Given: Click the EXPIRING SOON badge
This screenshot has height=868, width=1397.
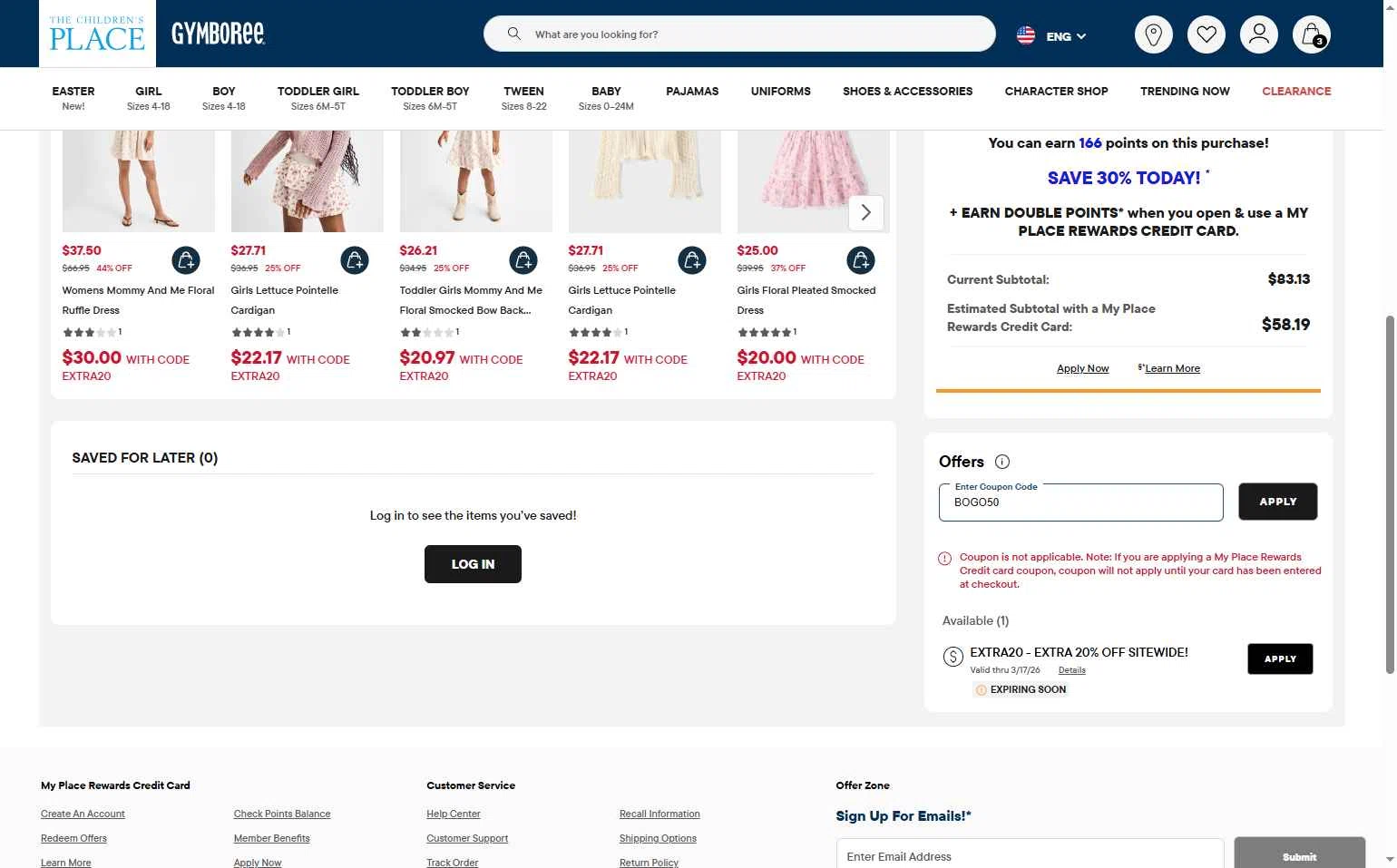Looking at the screenshot, I should click(x=1021, y=689).
